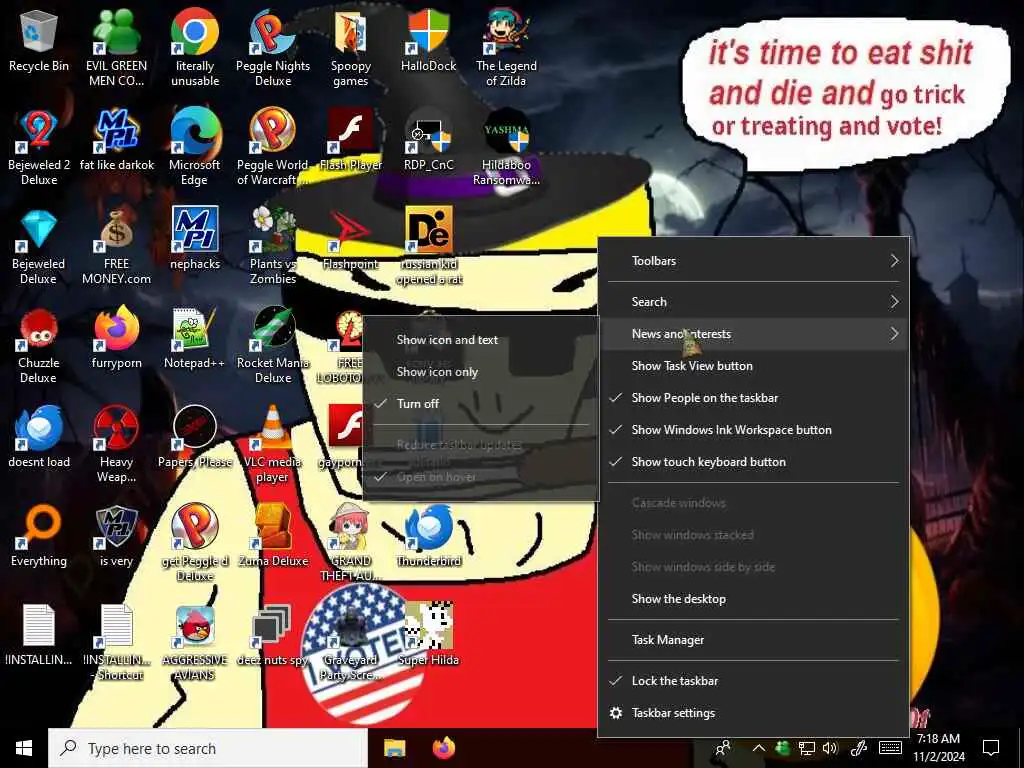Expand the Search submenu arrow
The image size is (1024, 768).
click(x=894, y=302)
